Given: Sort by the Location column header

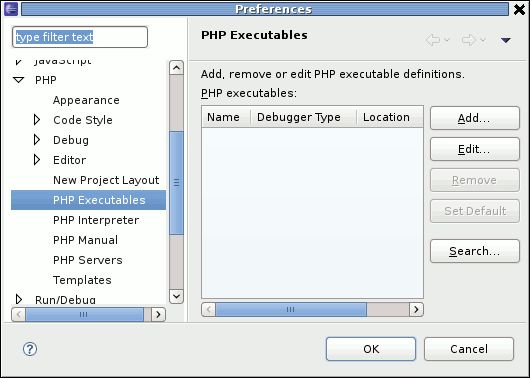Looking at the screenshot, I should click(x=390, y=117).
